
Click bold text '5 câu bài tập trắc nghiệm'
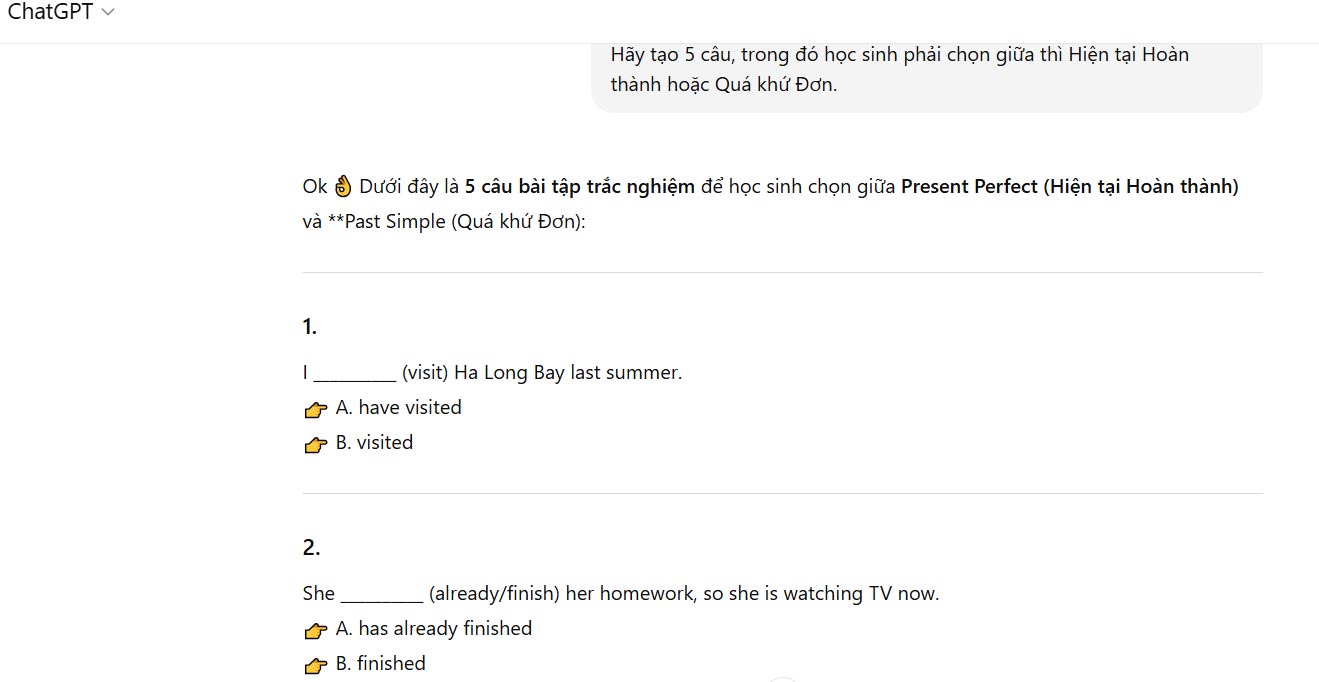pos(579,187)
